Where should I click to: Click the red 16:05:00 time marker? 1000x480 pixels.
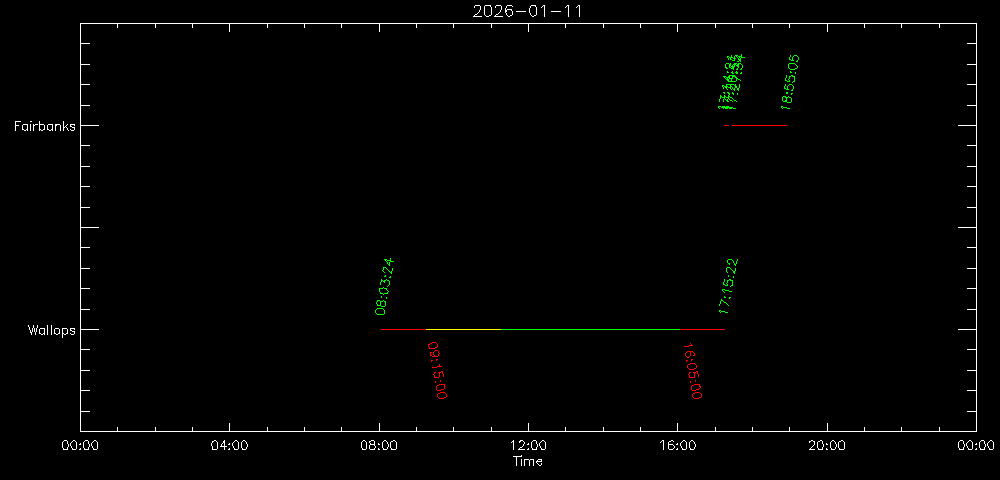pos(691,372)
